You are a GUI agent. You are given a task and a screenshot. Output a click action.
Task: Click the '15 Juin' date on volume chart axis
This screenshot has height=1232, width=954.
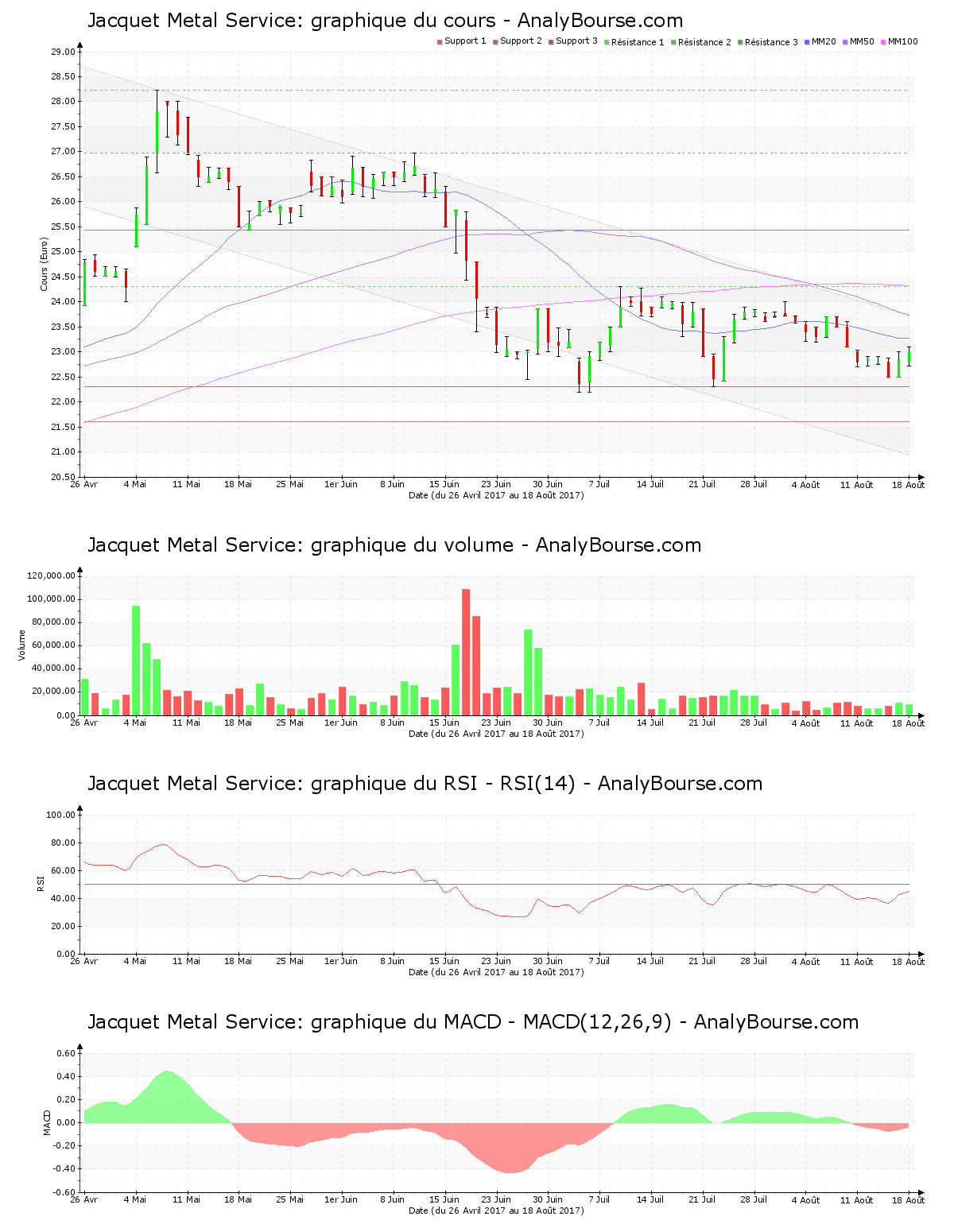pos(444,723)
